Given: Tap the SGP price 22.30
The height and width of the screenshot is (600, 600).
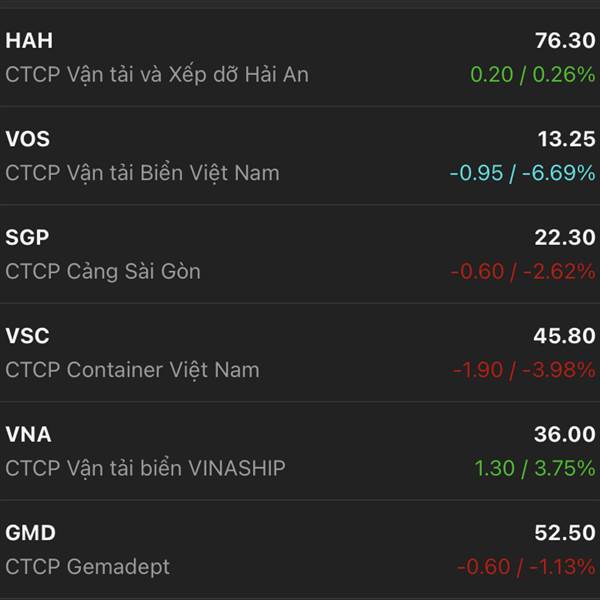Looking at the screenshot, I should 565,237.
